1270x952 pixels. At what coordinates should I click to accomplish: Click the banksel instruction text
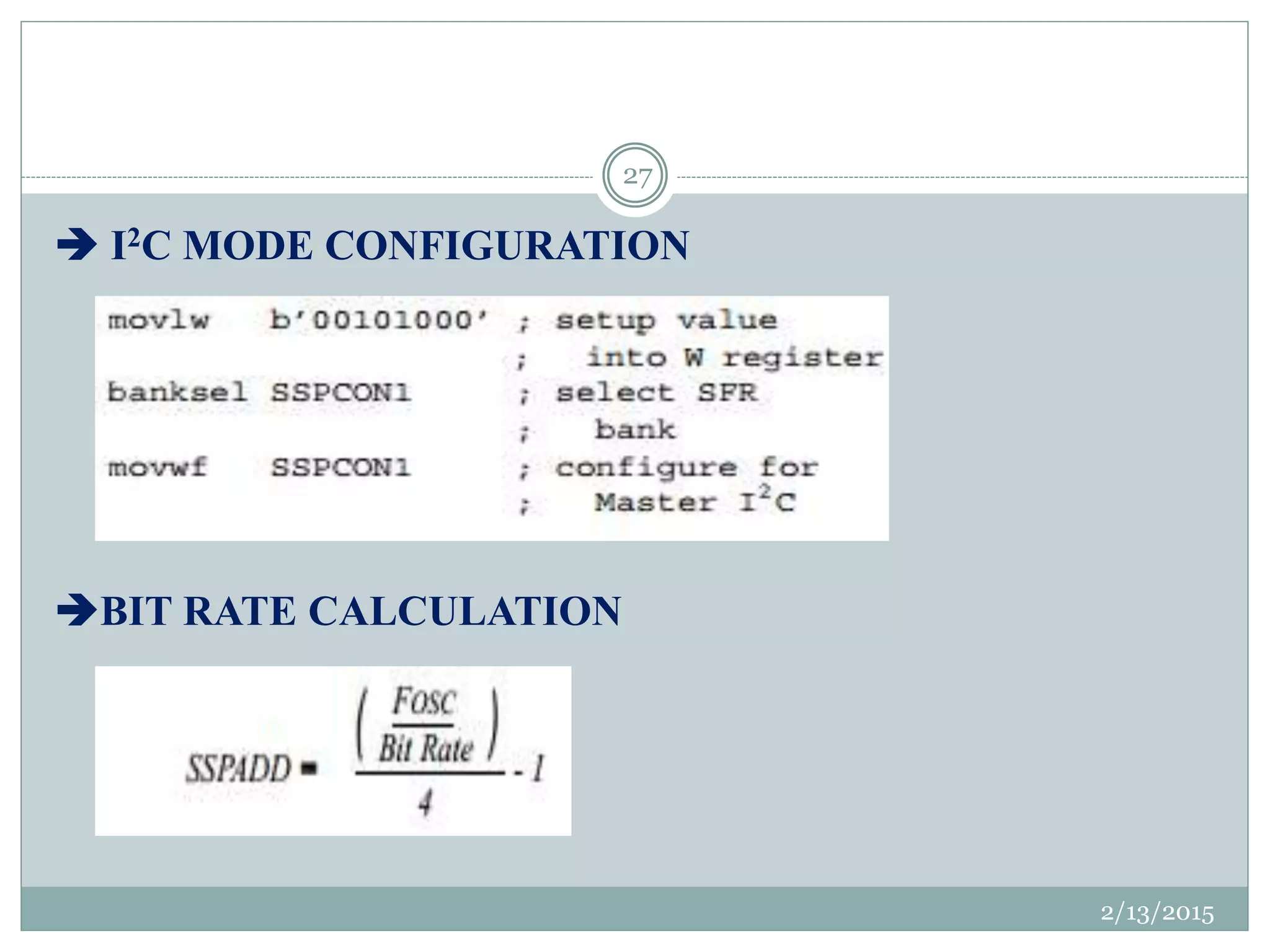click(177, 392)
